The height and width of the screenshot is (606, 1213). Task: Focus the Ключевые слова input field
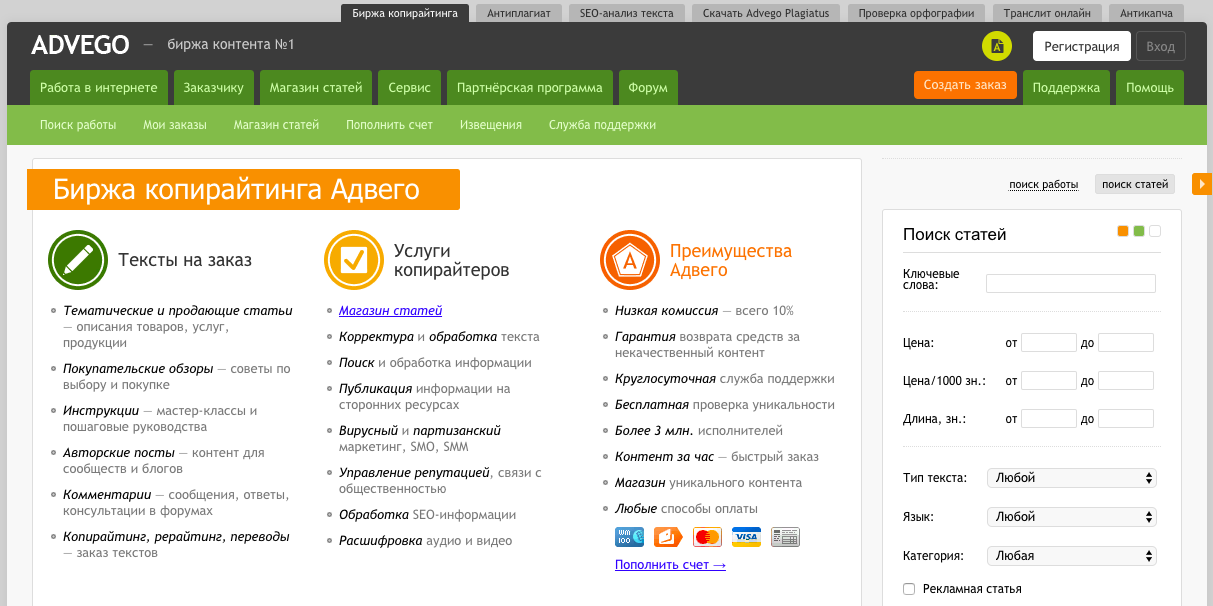tap(1071, 283)
